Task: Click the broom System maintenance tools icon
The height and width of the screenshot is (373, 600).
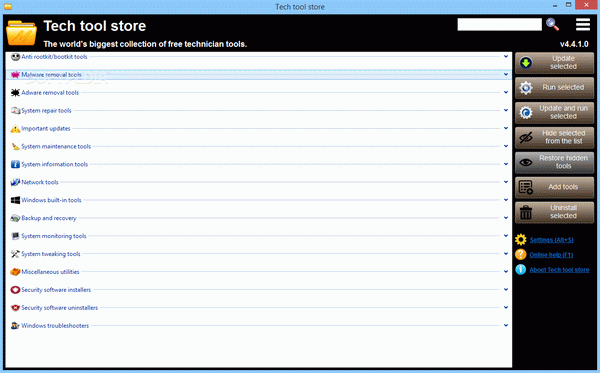Action: click(15, 147)
